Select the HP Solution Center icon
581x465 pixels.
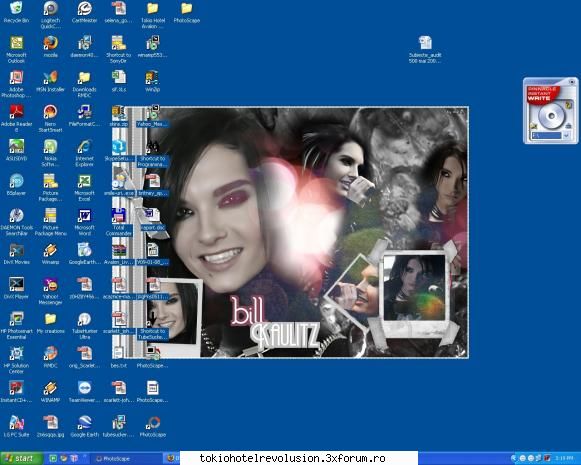[16, 360]
